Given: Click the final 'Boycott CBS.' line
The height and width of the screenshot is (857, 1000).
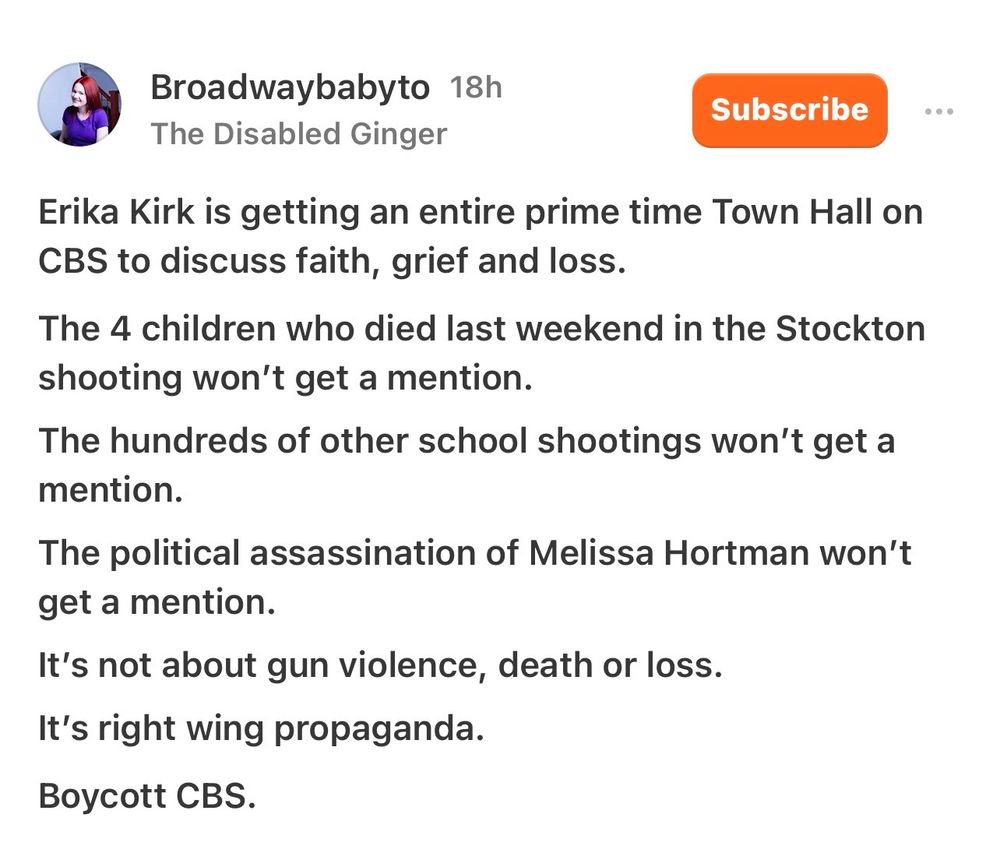Looking at the screenshot, I should [146, 797].
